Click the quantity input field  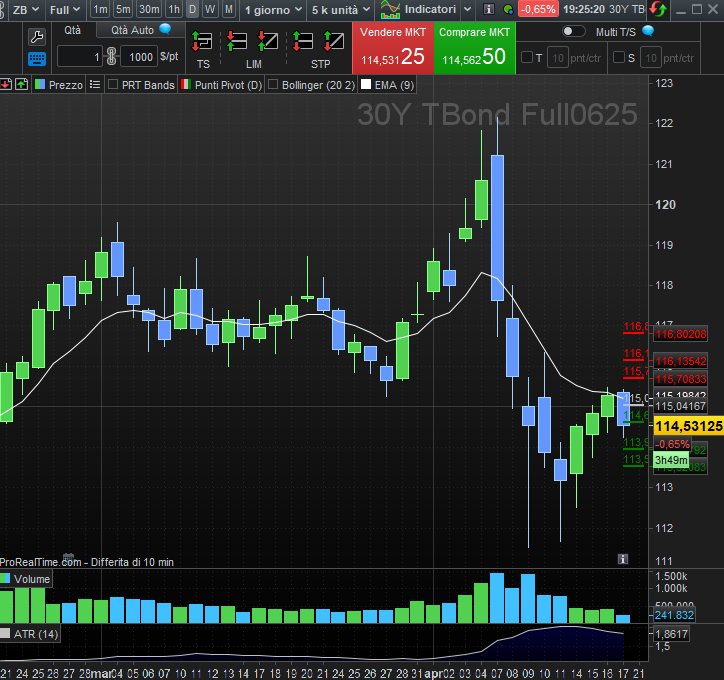coord(80,57)
